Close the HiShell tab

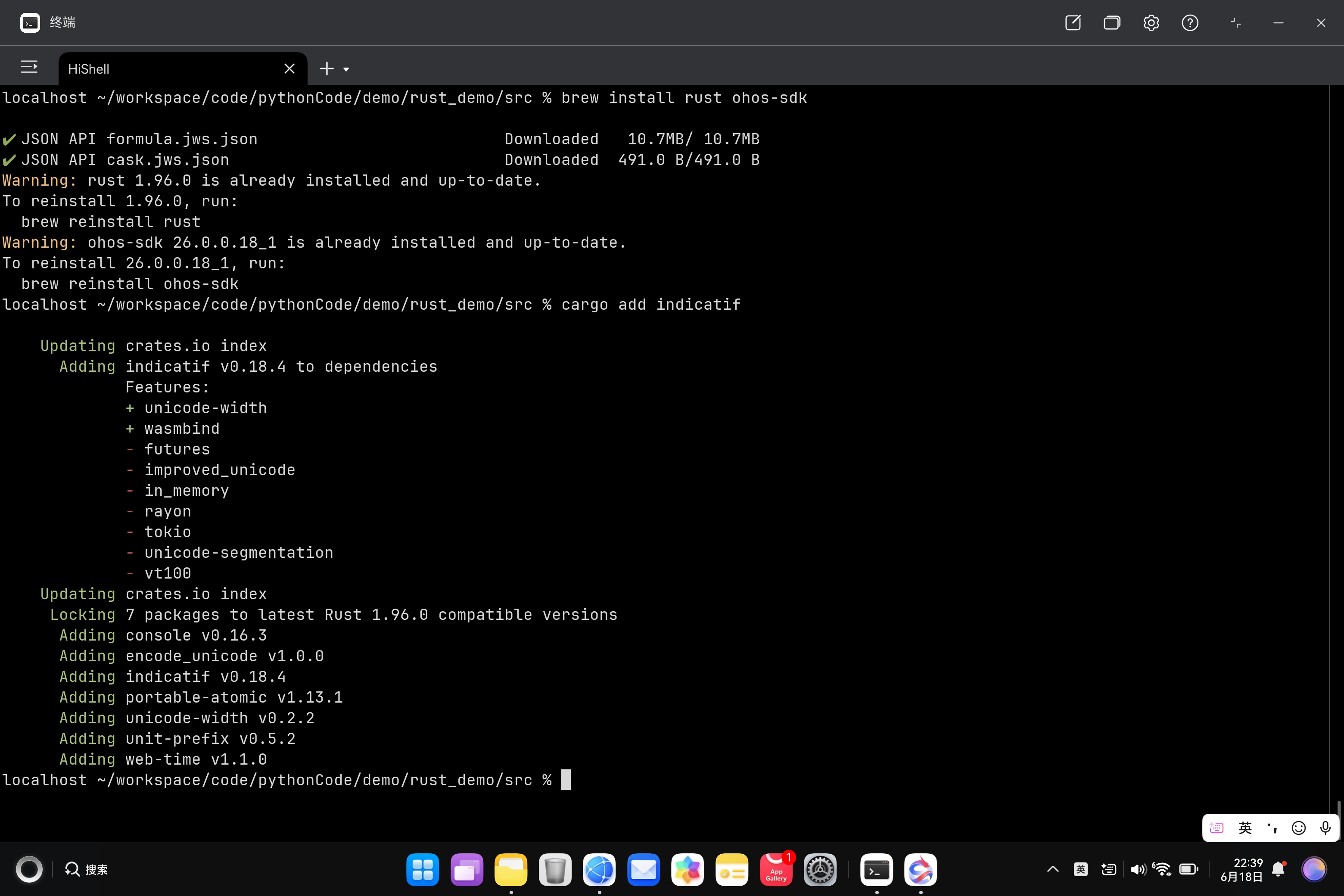(289, 68)
